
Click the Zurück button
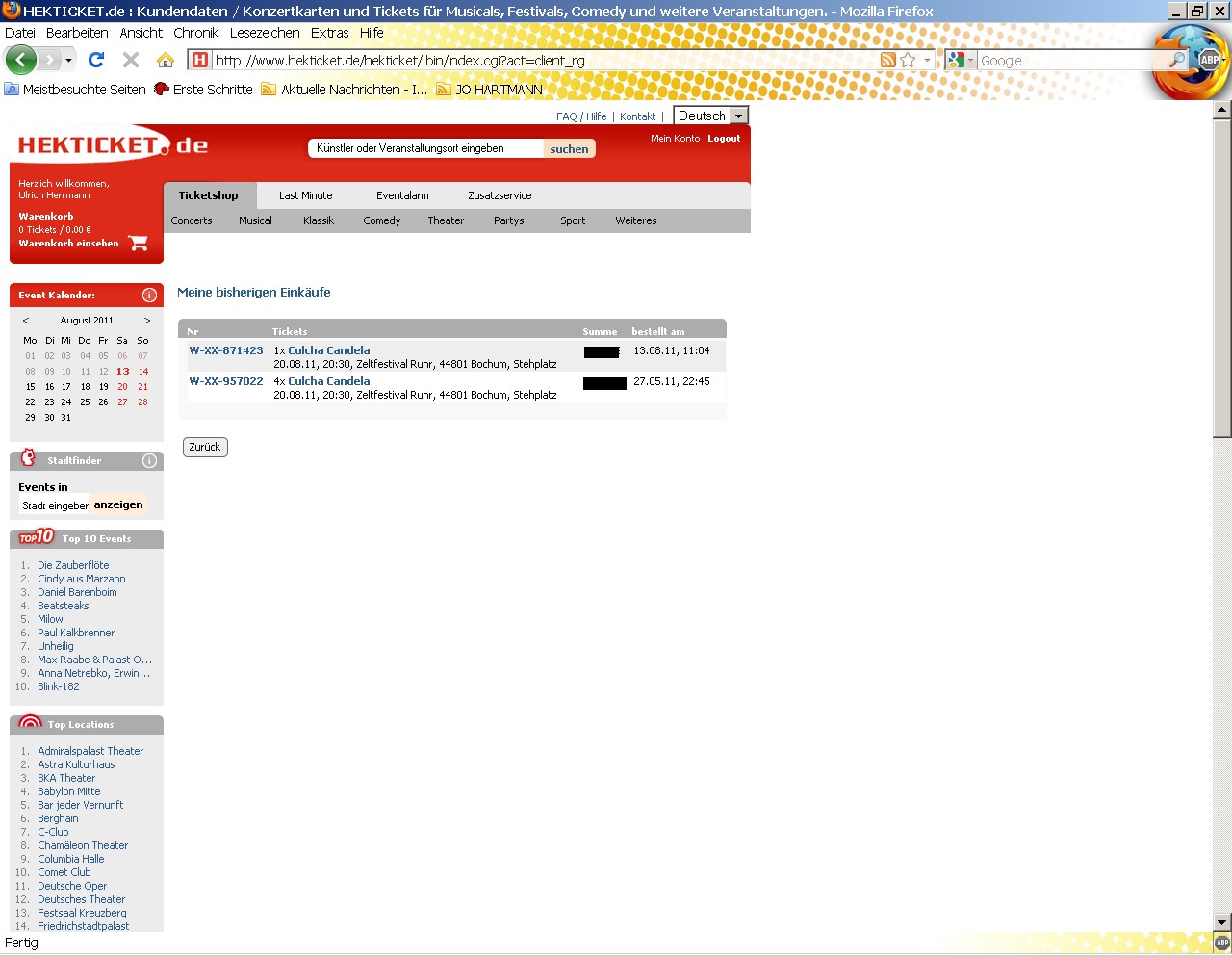[205, 447]
